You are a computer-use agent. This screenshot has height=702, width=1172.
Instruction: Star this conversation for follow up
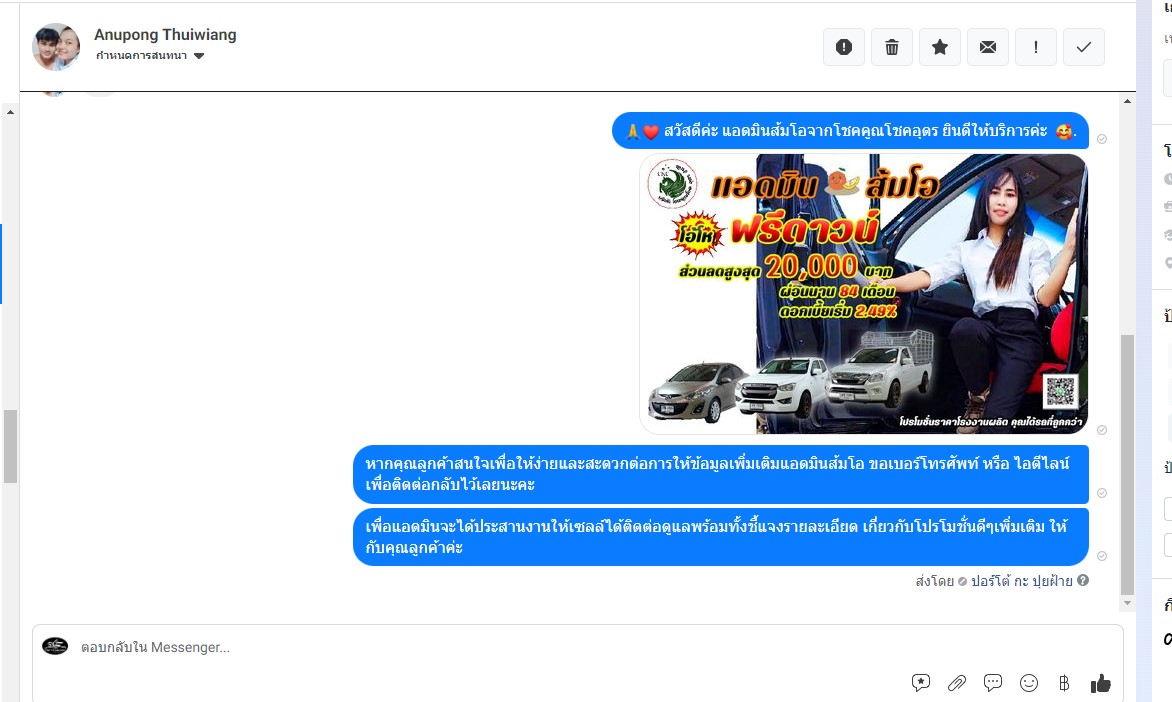point(940,47)
